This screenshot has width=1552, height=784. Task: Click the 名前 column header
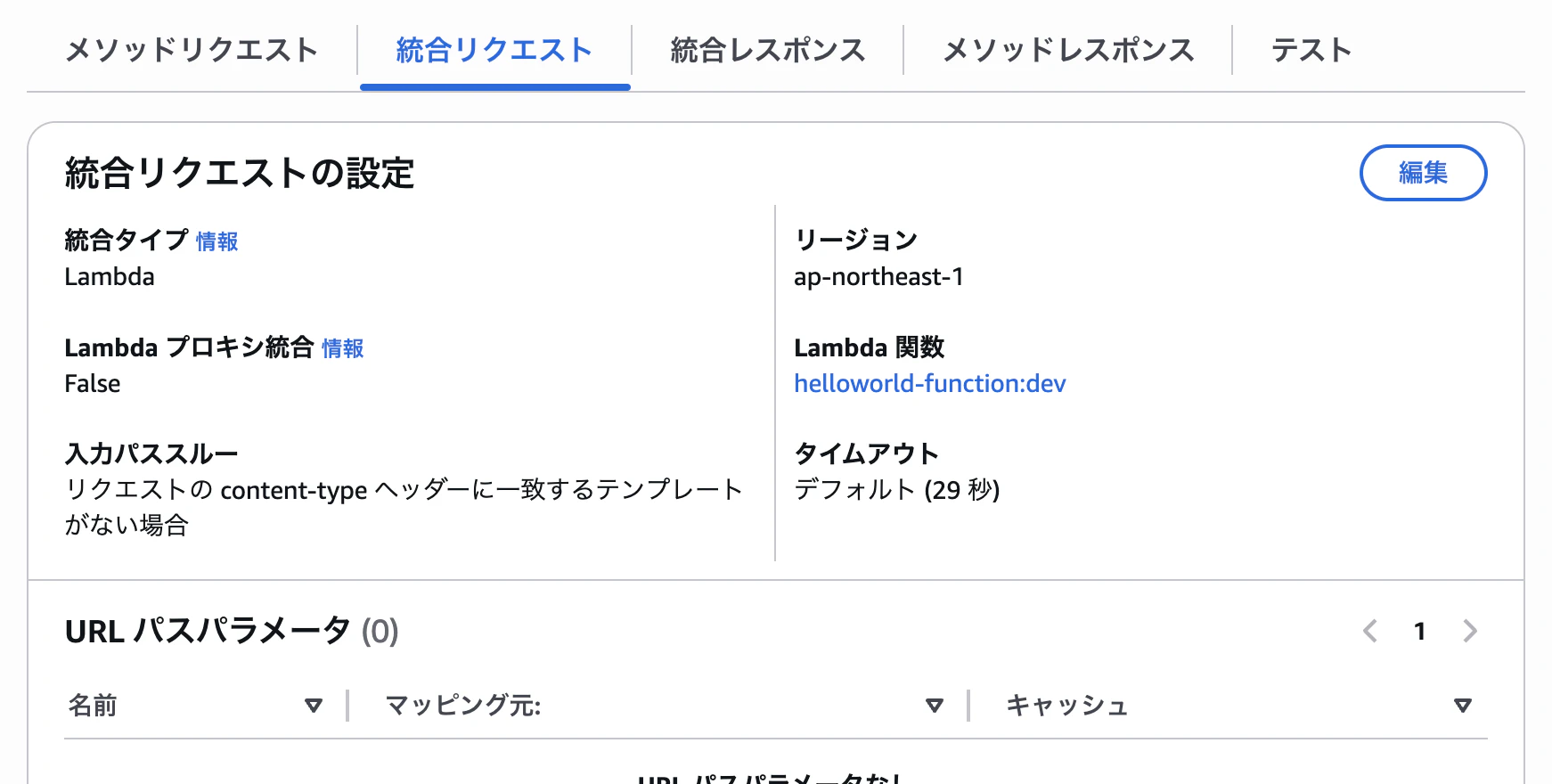(x=94, y=706)
